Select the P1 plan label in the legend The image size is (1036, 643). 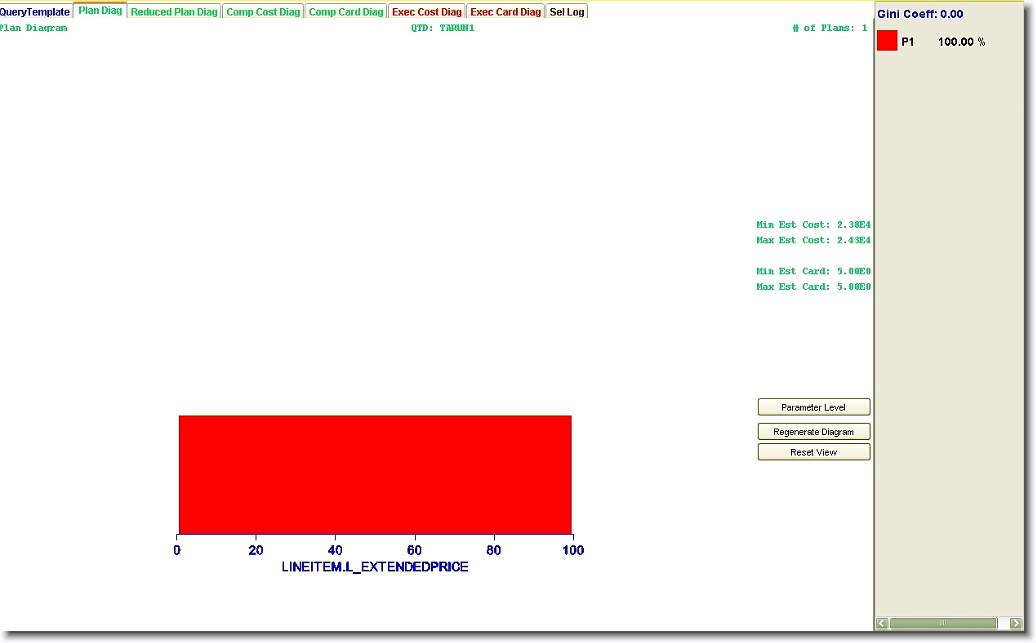coord(908,42)
